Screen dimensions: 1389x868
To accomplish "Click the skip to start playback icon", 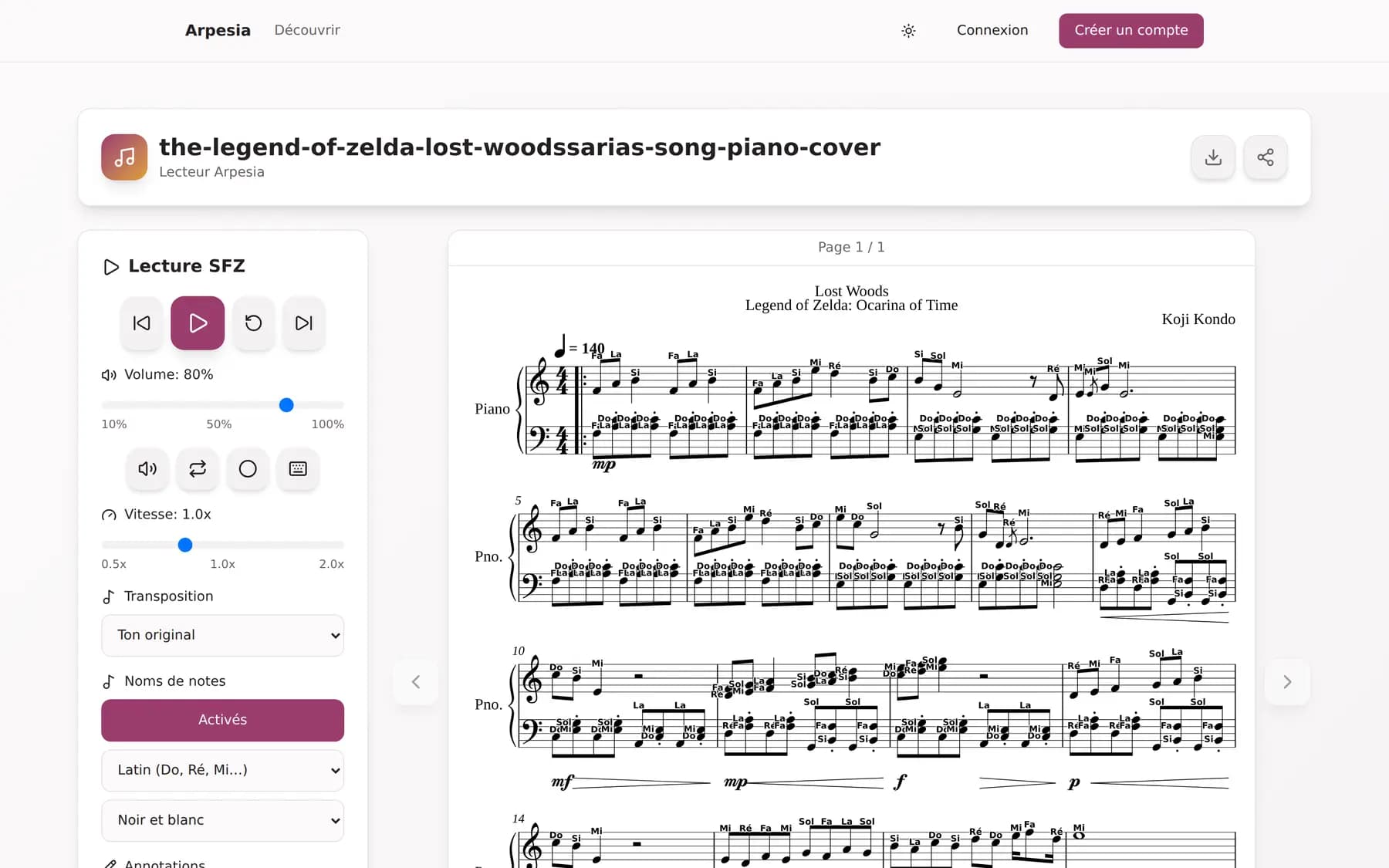I will [x=142, y=323].
